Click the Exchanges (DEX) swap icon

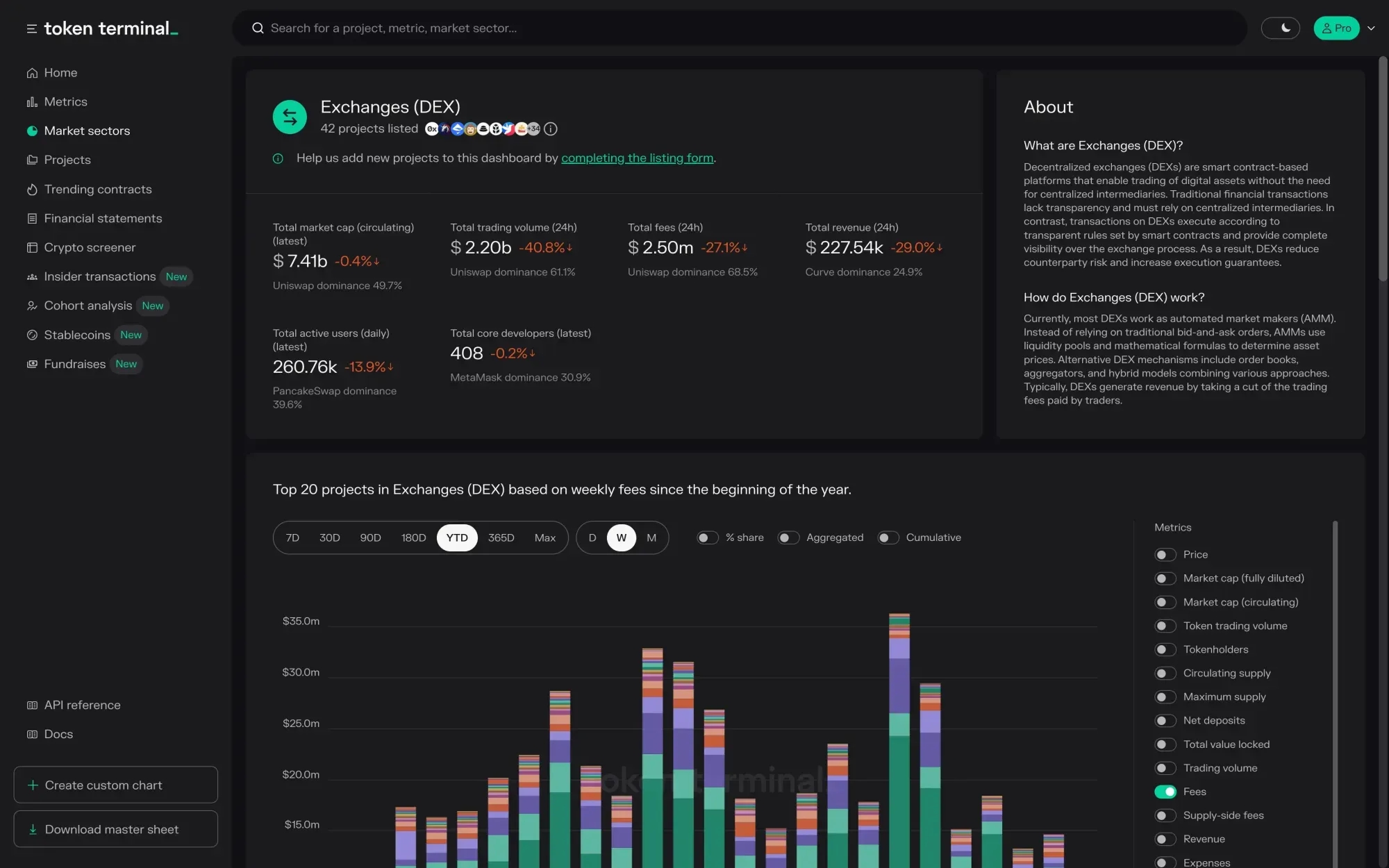click(x=290, y=117)
